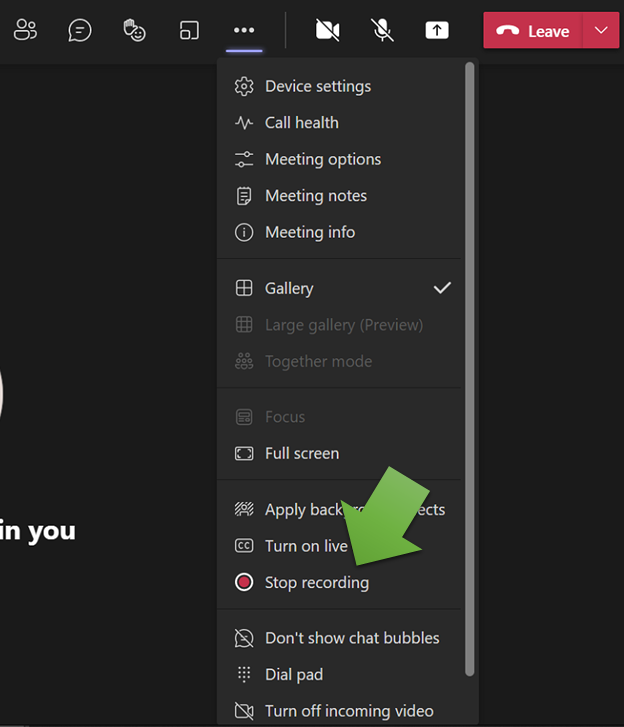Click the background effects pattern icon

(244, 509)
